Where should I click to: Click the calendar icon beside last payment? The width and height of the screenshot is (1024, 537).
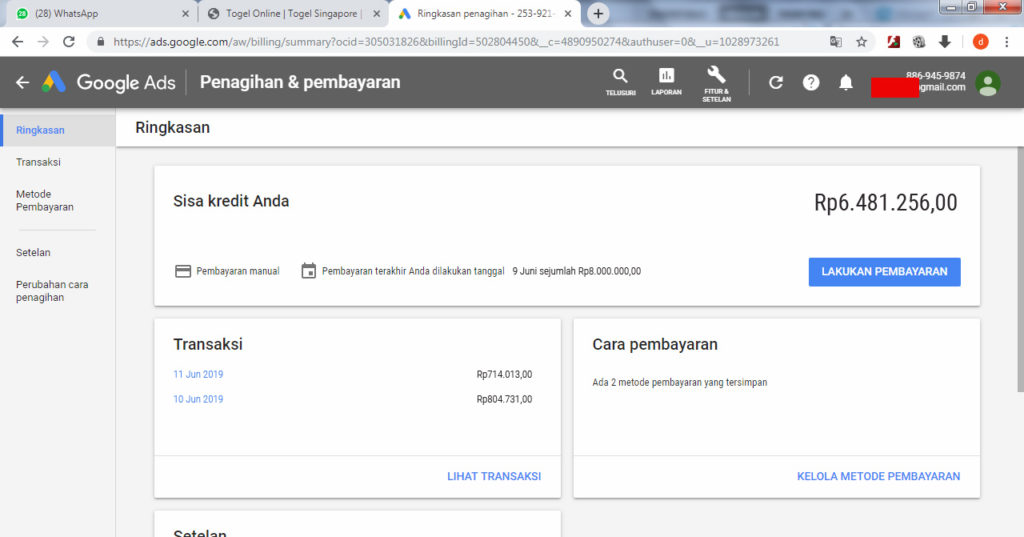tap(308, 270)
